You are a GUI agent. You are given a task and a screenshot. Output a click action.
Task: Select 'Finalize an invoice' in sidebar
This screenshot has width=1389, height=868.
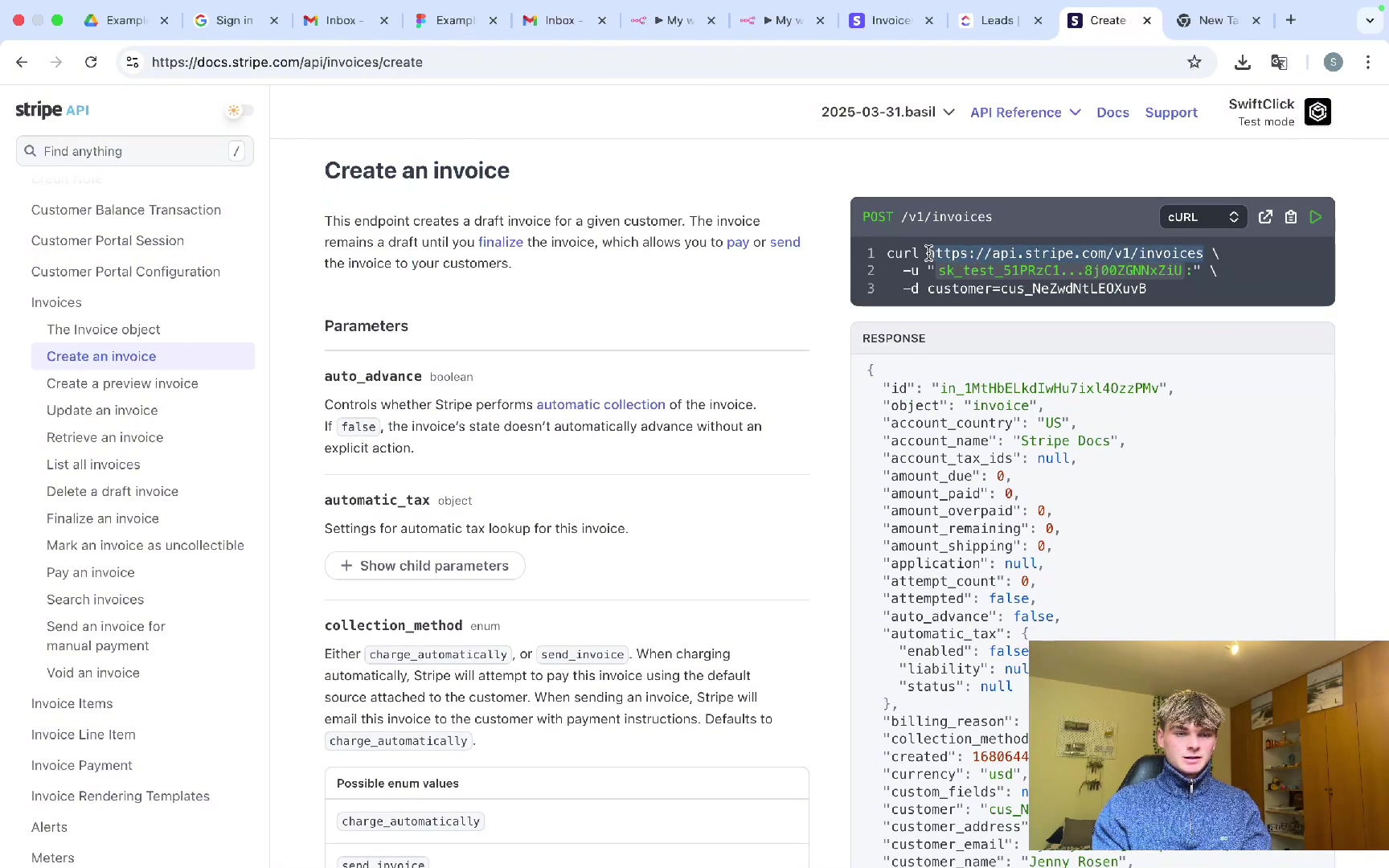(x=103, y=518)
